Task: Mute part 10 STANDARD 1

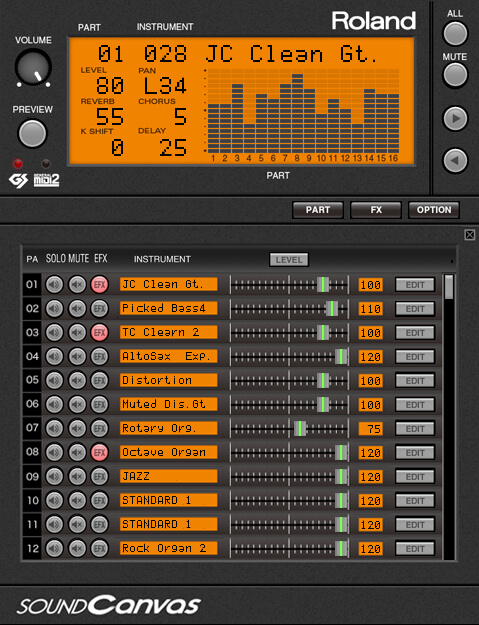Action: point(77,500)
